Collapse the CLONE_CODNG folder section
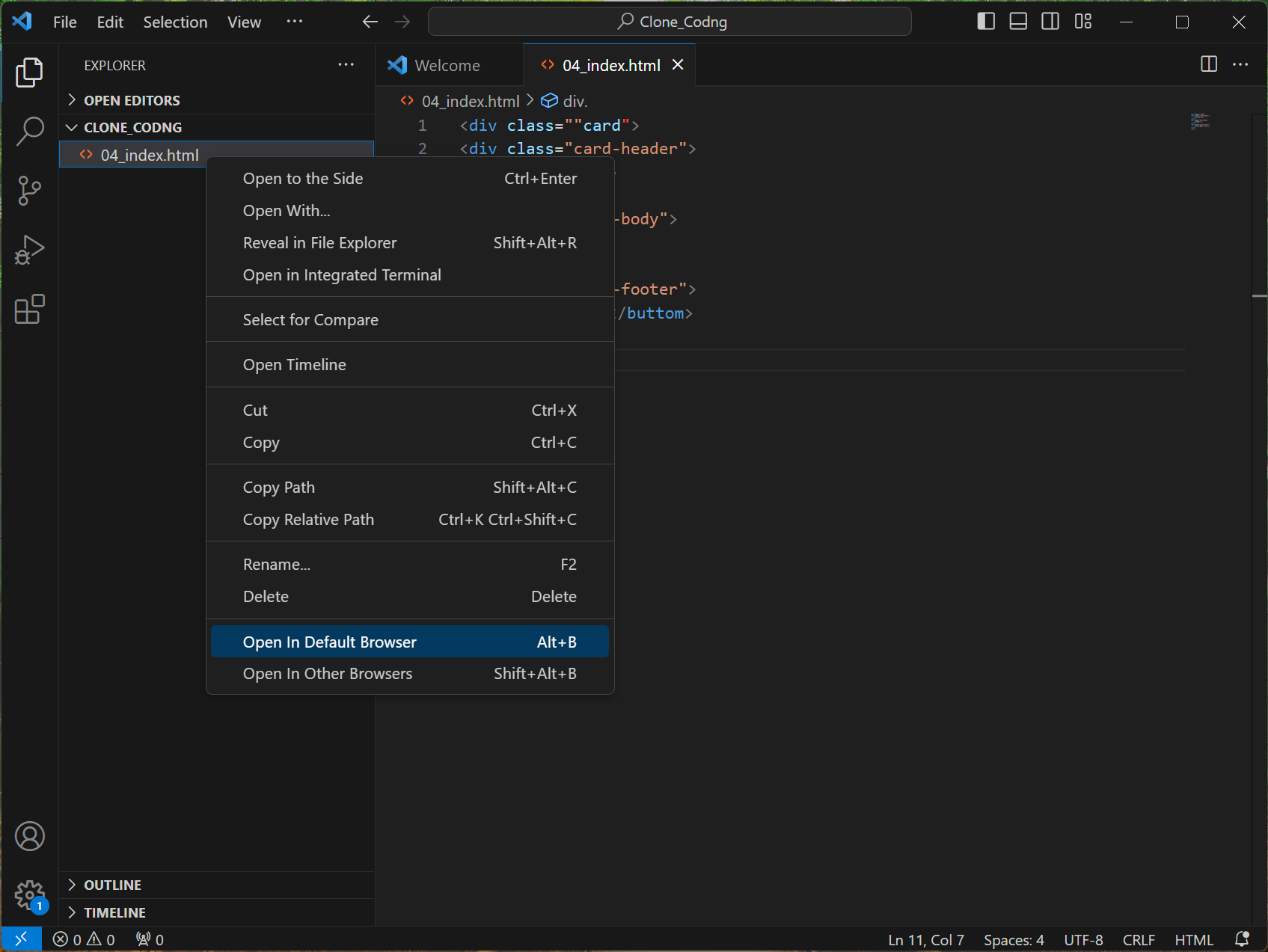Screen dimensions: 1268x952 [x=217, y=127]
